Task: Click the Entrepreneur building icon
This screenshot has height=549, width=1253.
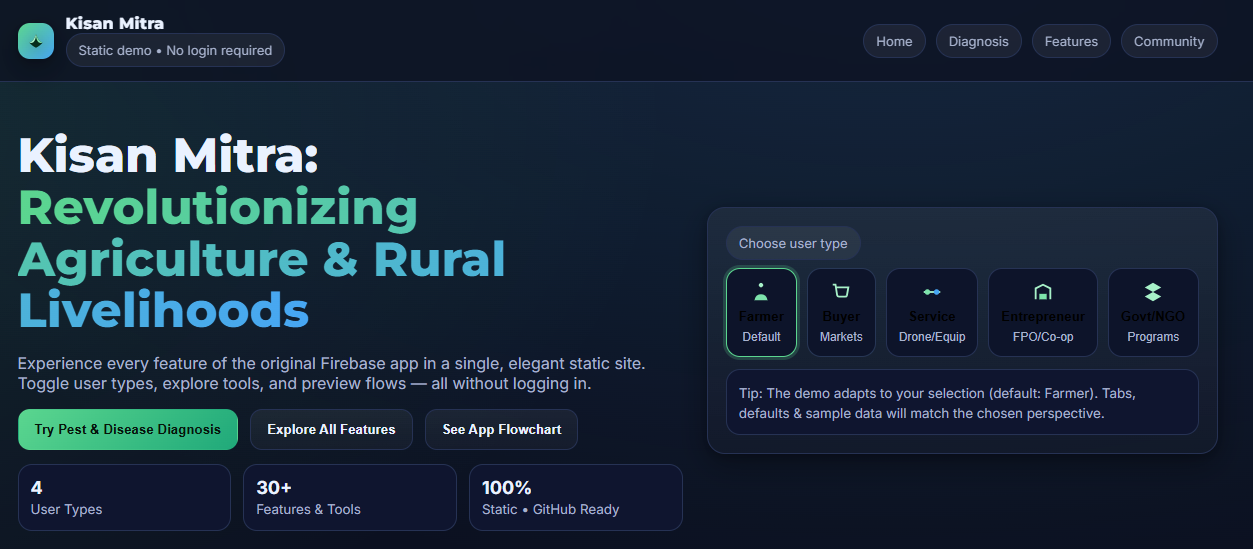Action: [x=1042, y=292]
